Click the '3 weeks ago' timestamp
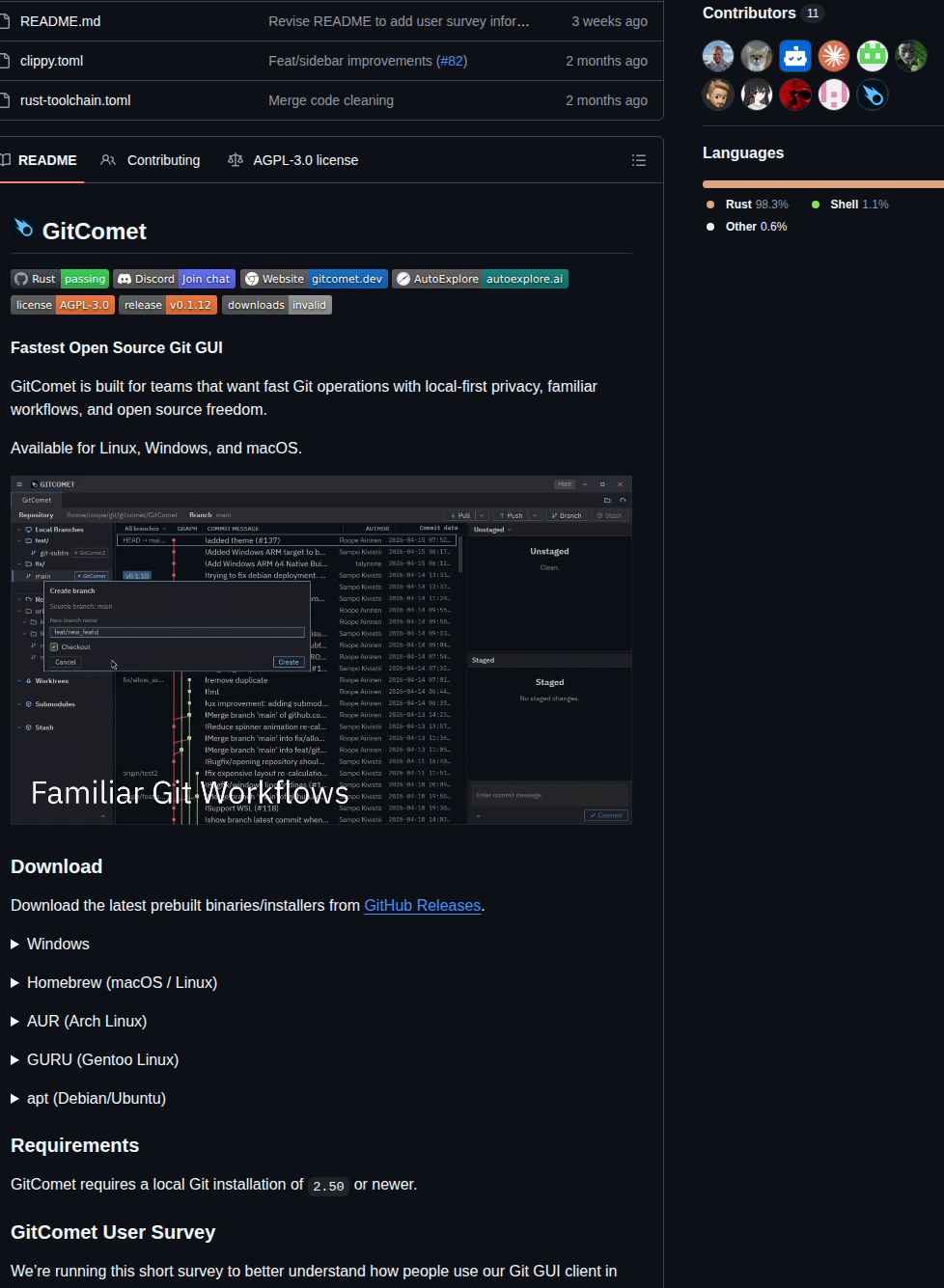This screenshot has height=1288, width=944. pyautogui.click(x=609, y=21)
